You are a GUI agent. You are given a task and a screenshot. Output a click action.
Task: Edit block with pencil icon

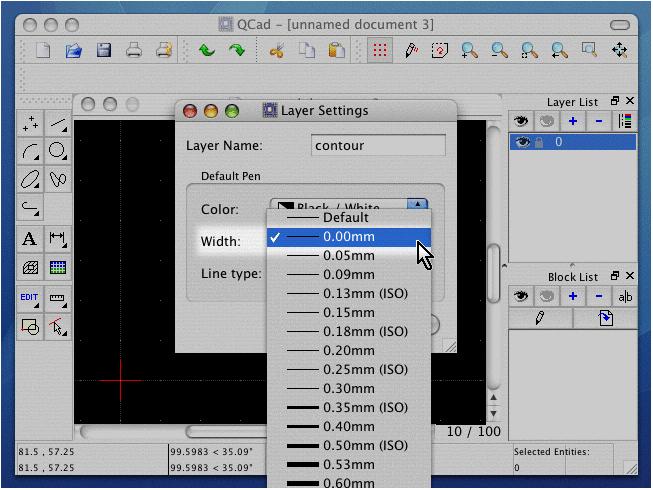coord(540,318)
